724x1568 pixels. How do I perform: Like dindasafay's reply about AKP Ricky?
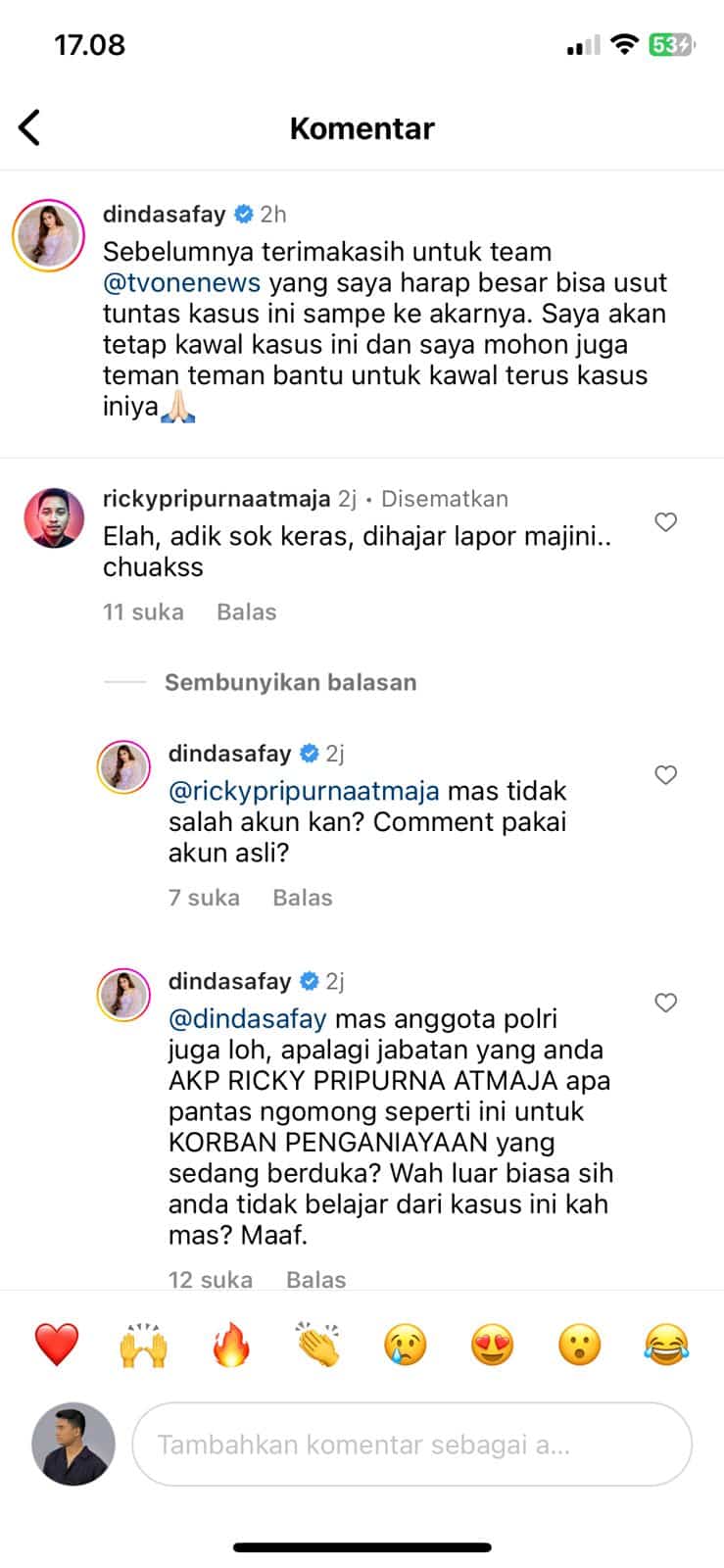(666, 1003)
